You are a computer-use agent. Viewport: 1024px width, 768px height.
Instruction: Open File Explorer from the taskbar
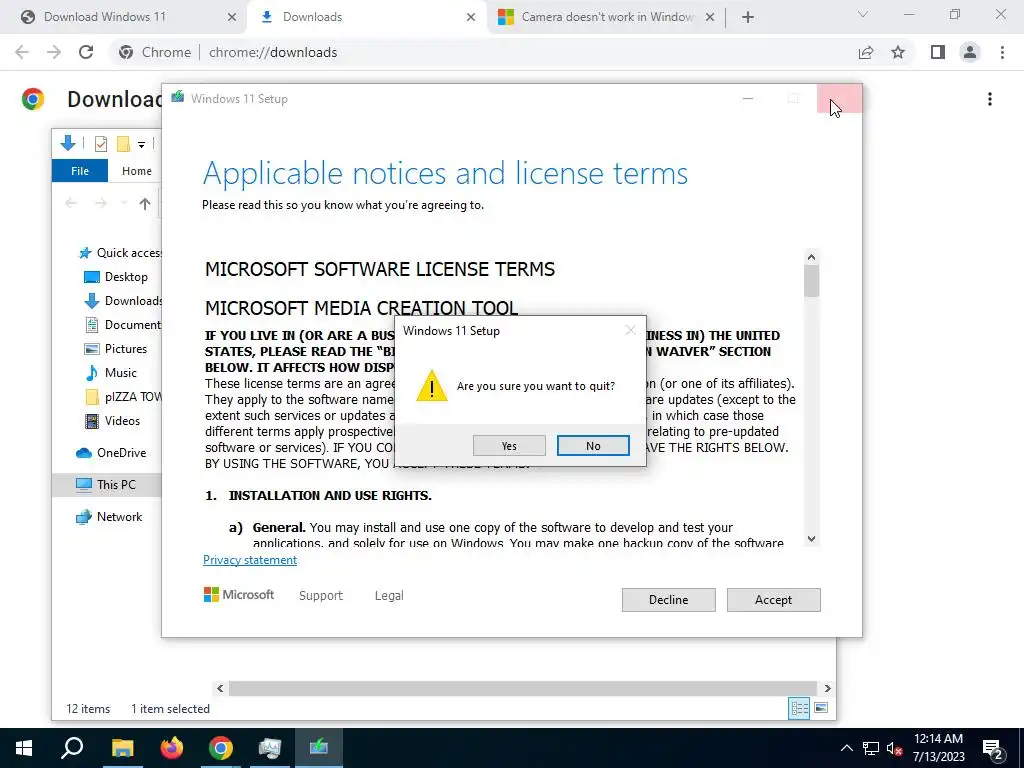point(122,748)
